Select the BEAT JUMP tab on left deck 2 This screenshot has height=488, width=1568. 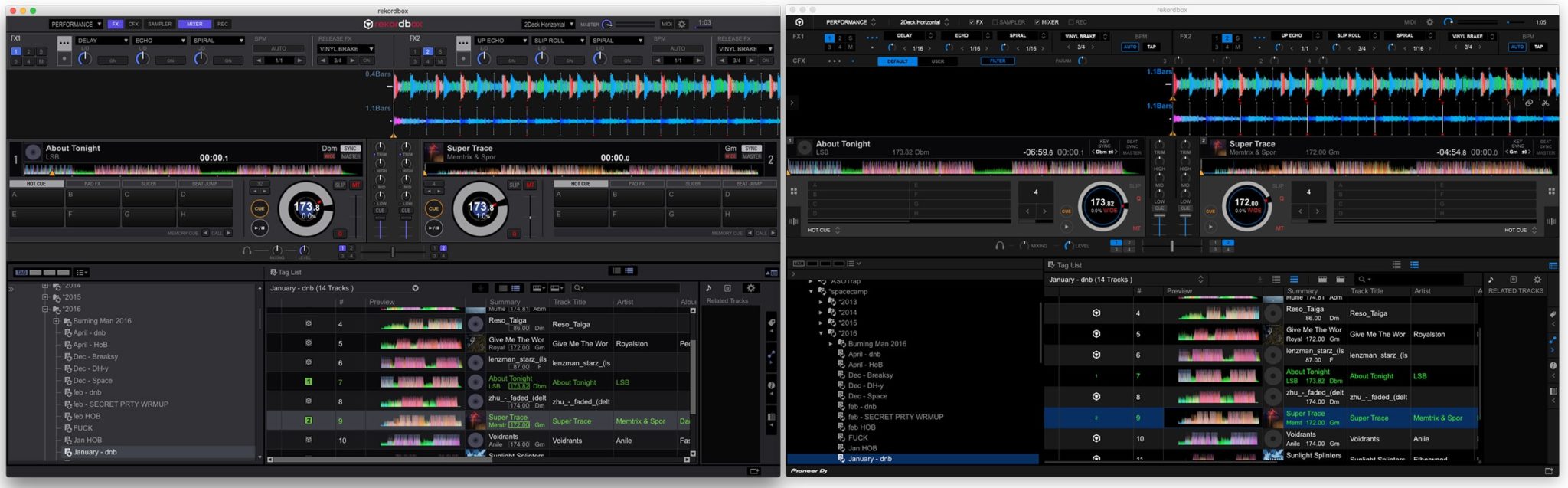(x=749, y=184)
